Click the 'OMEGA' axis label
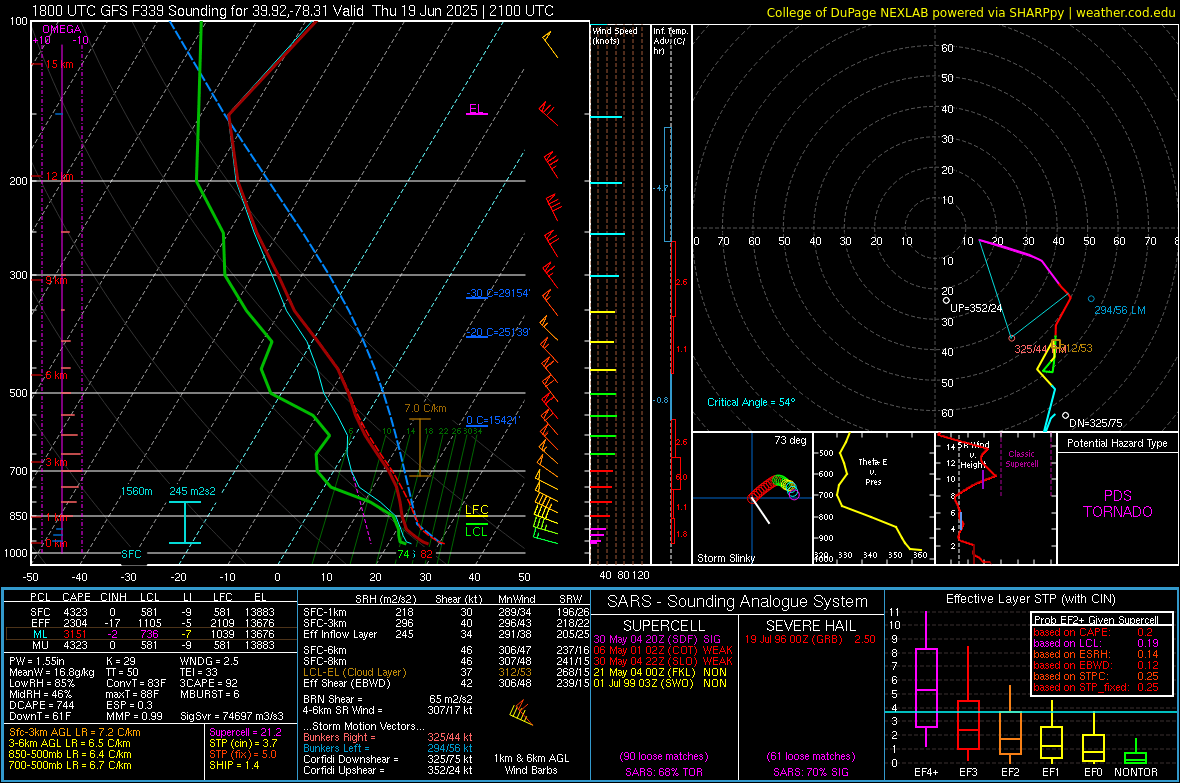 tap(61, 29)
